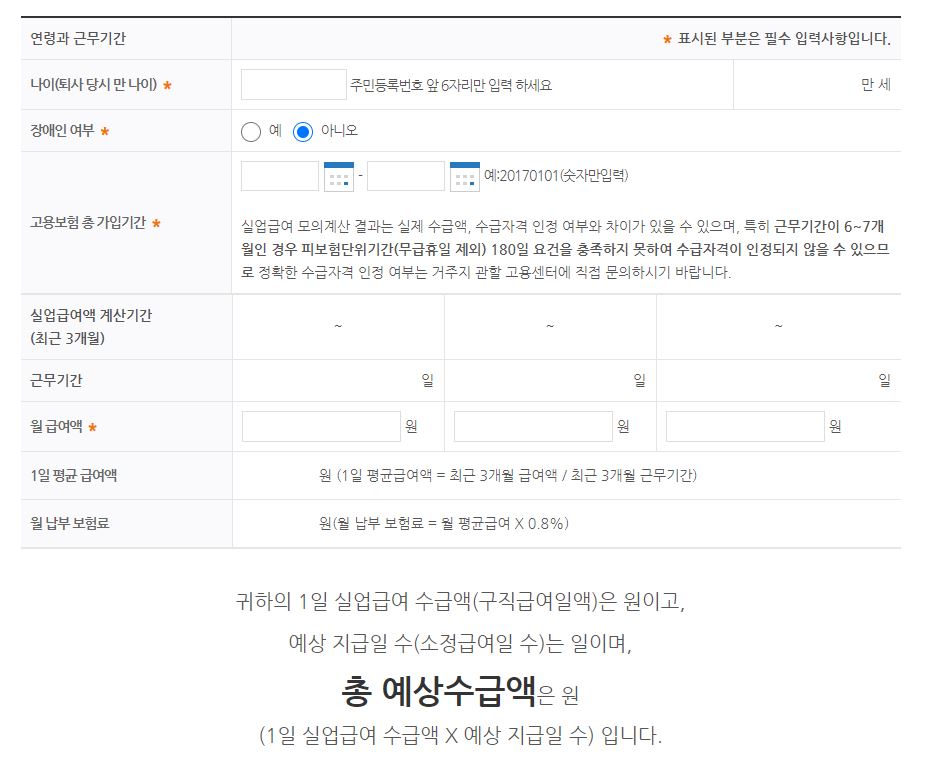The image size is (940, 773).
Task: Click the first monthly salary (월 급여액) field
Action: coord(321,426)
